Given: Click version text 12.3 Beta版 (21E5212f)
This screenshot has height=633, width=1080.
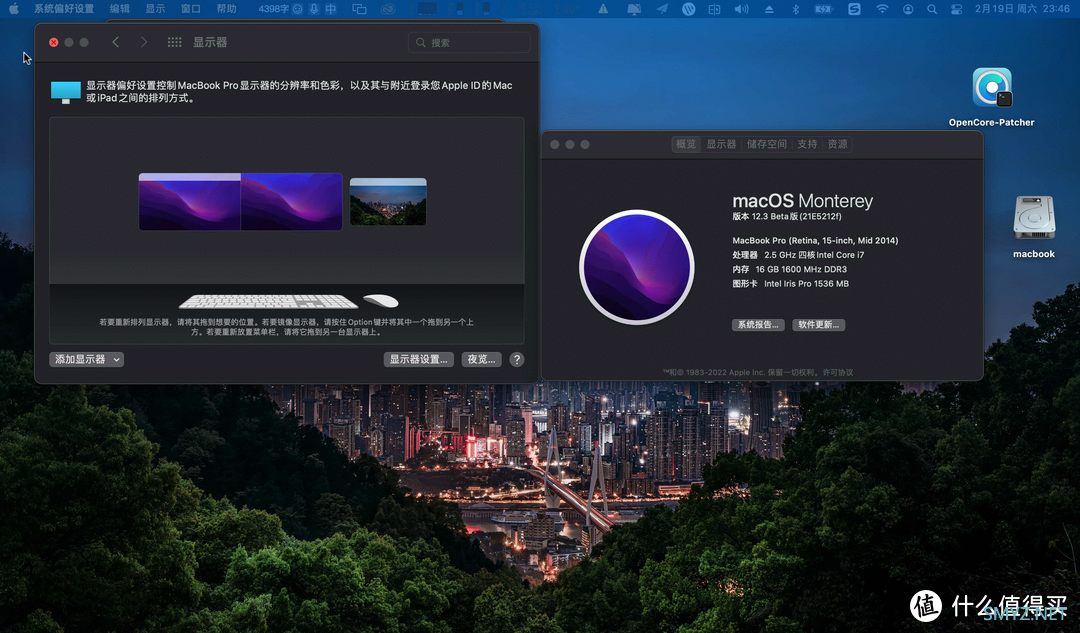Looking at the screenshot, I should (787, 216).
